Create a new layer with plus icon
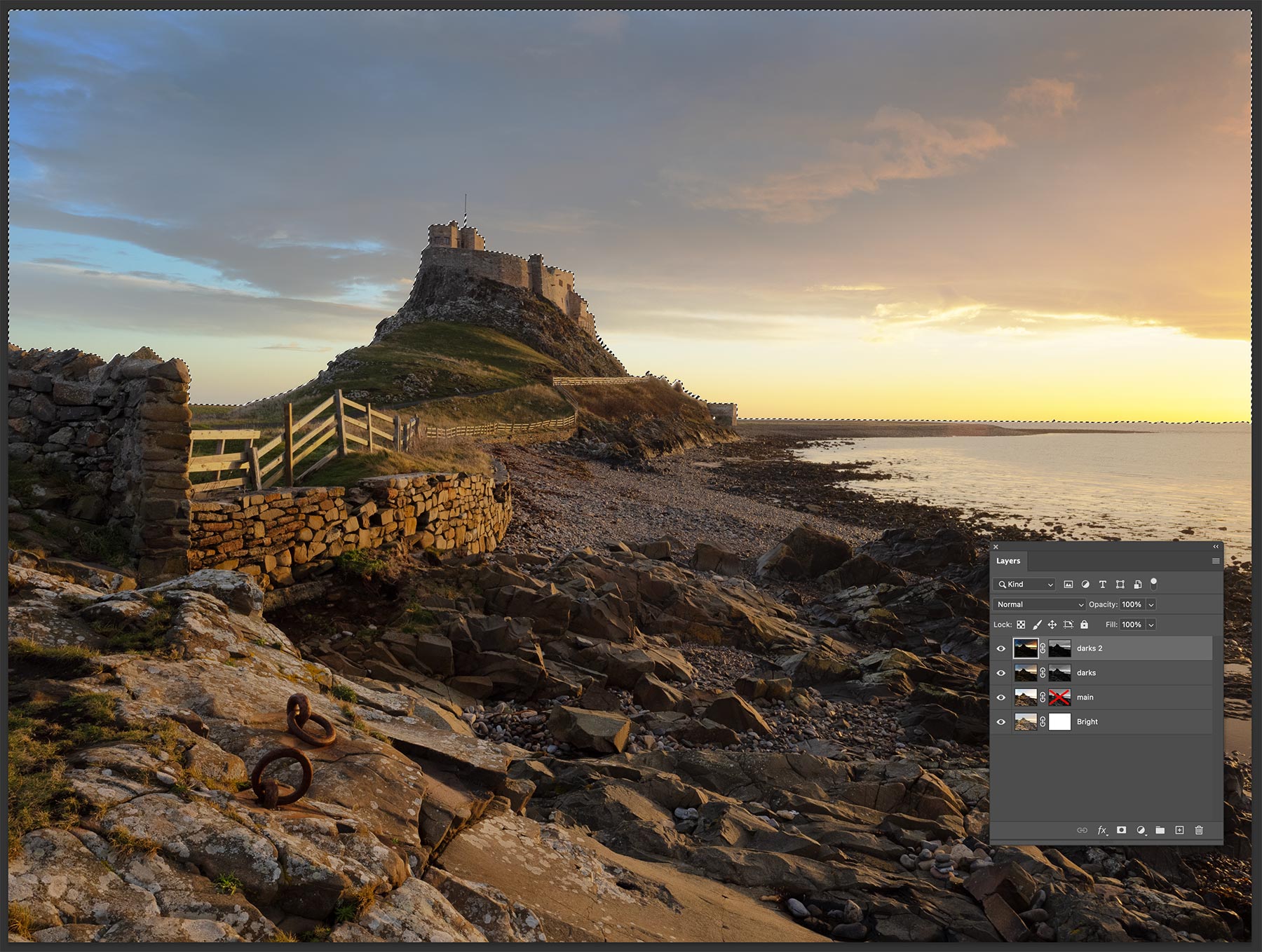Viewport: 1262px width, 952px height. [x=1179, y=830]
